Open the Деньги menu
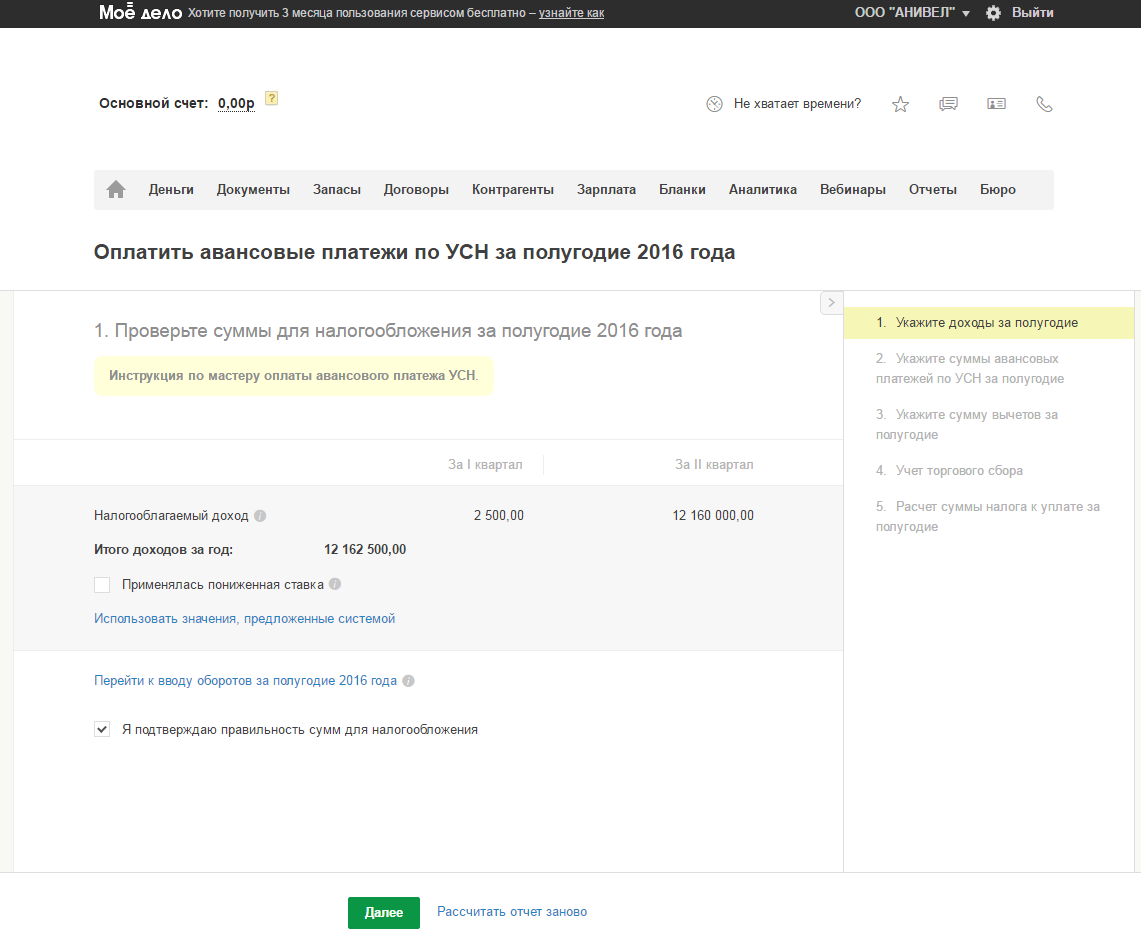 (171, 189)
